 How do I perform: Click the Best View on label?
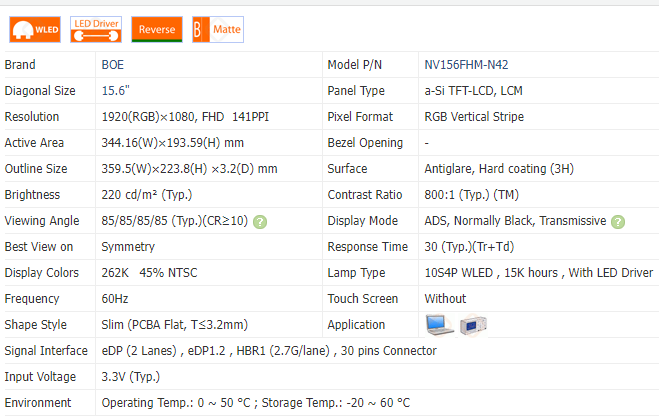39,247
